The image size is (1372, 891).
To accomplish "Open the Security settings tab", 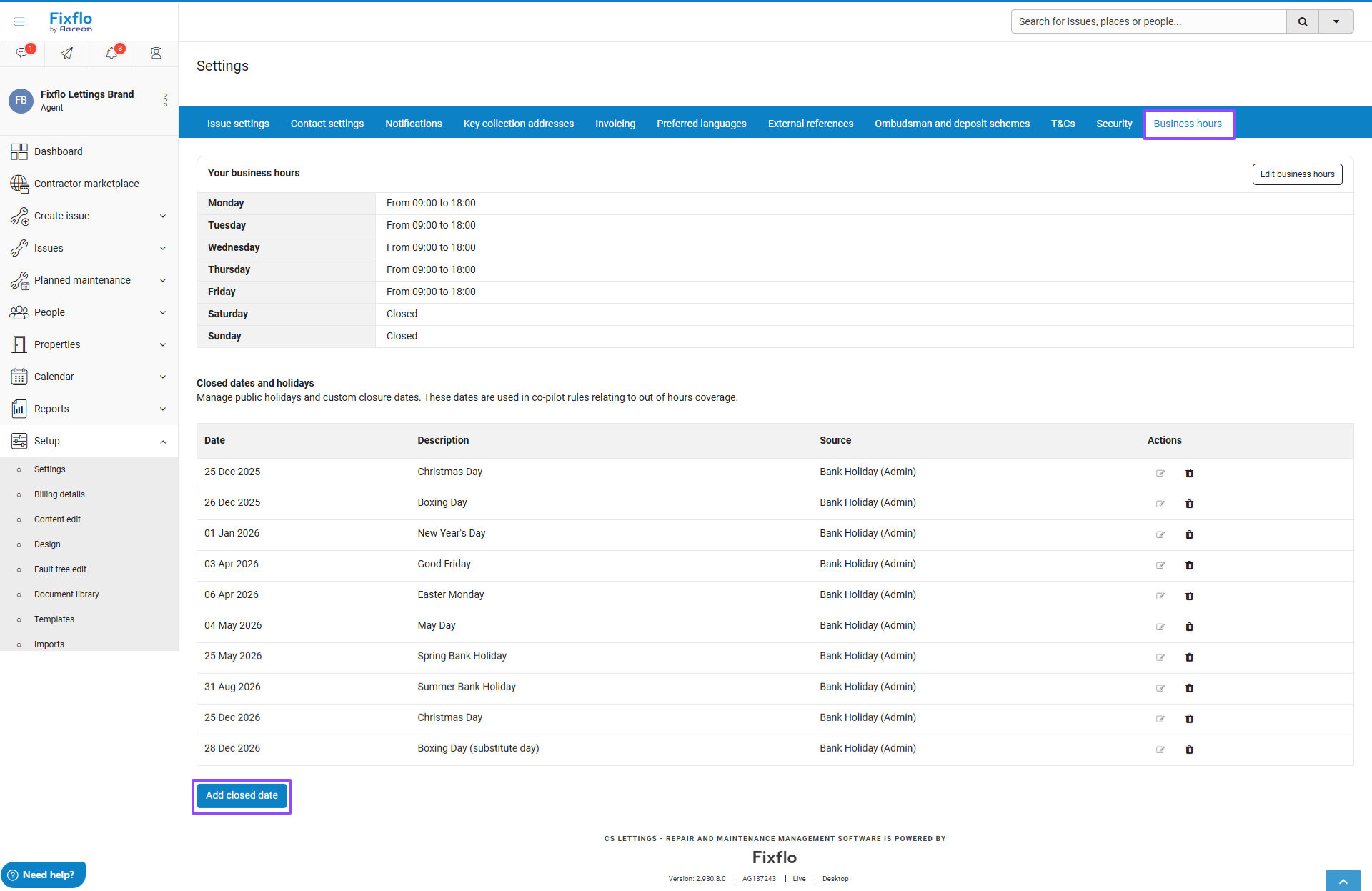I will (1114, 124).
